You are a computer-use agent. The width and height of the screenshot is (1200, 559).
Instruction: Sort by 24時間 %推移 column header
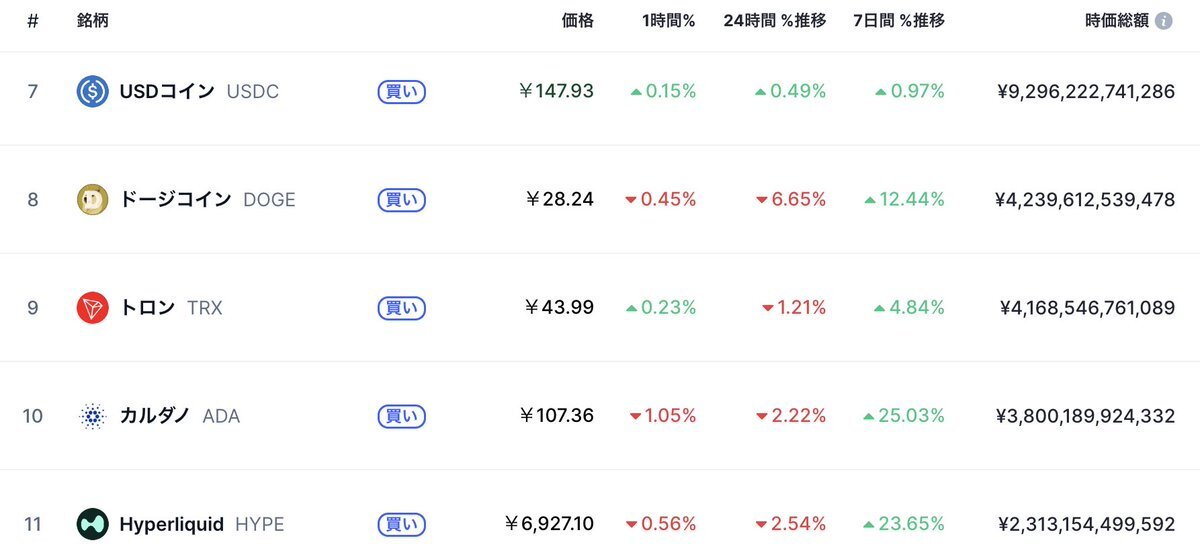coord(775,20)
